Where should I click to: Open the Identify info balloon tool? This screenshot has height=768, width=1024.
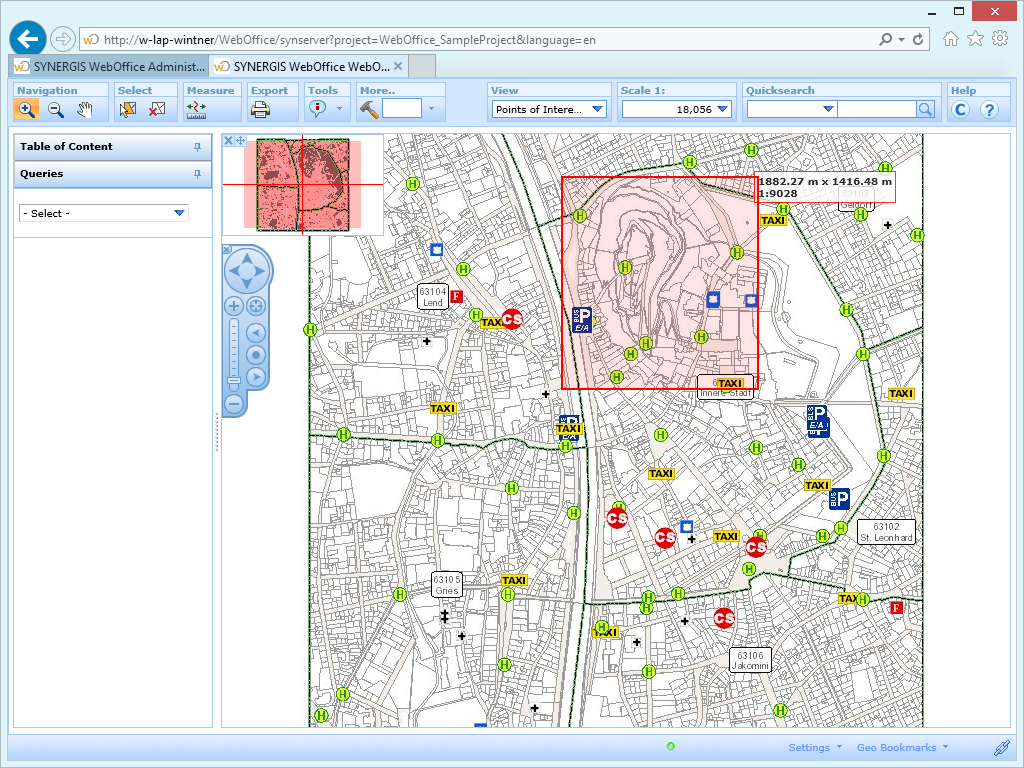click(316, 110)
